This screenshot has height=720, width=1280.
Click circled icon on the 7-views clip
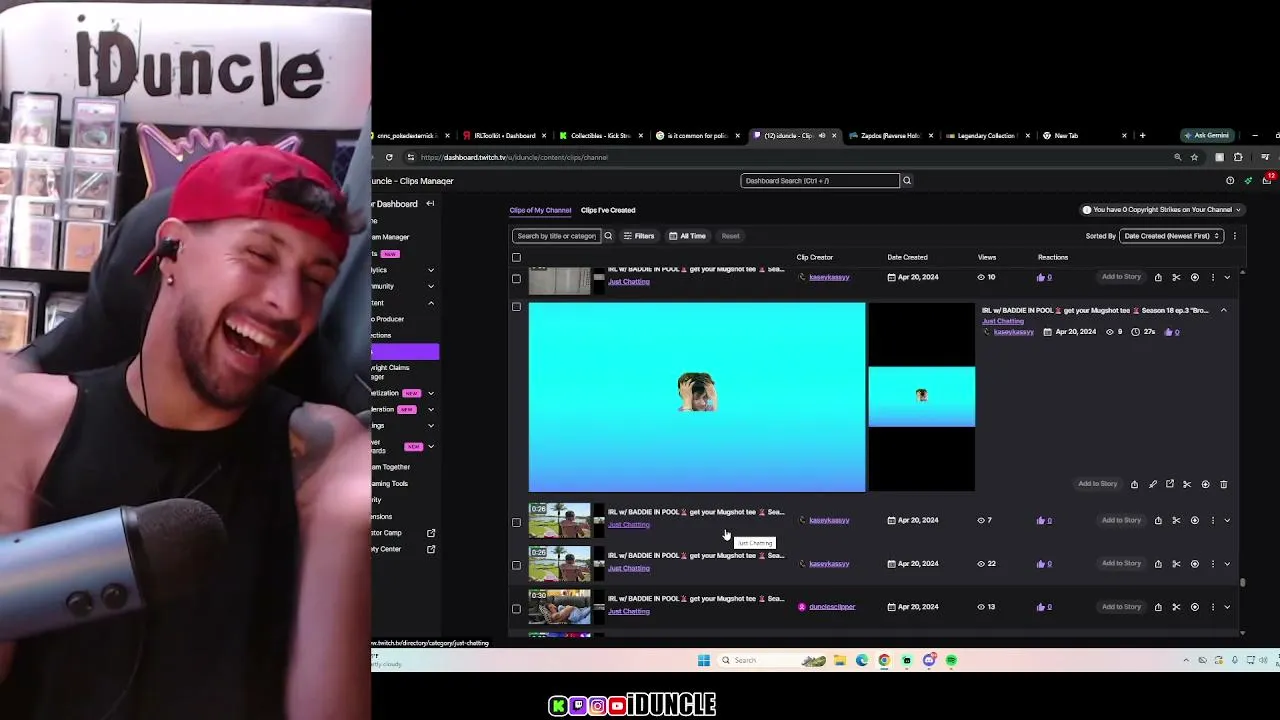point(1194,520)
